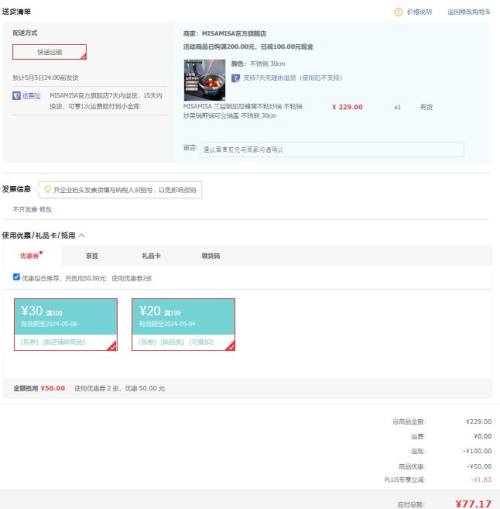
Task: Collapse the 使用优惠/礼品卡/抵用 section
Action: pyautogui.click(x=82, y=236)
